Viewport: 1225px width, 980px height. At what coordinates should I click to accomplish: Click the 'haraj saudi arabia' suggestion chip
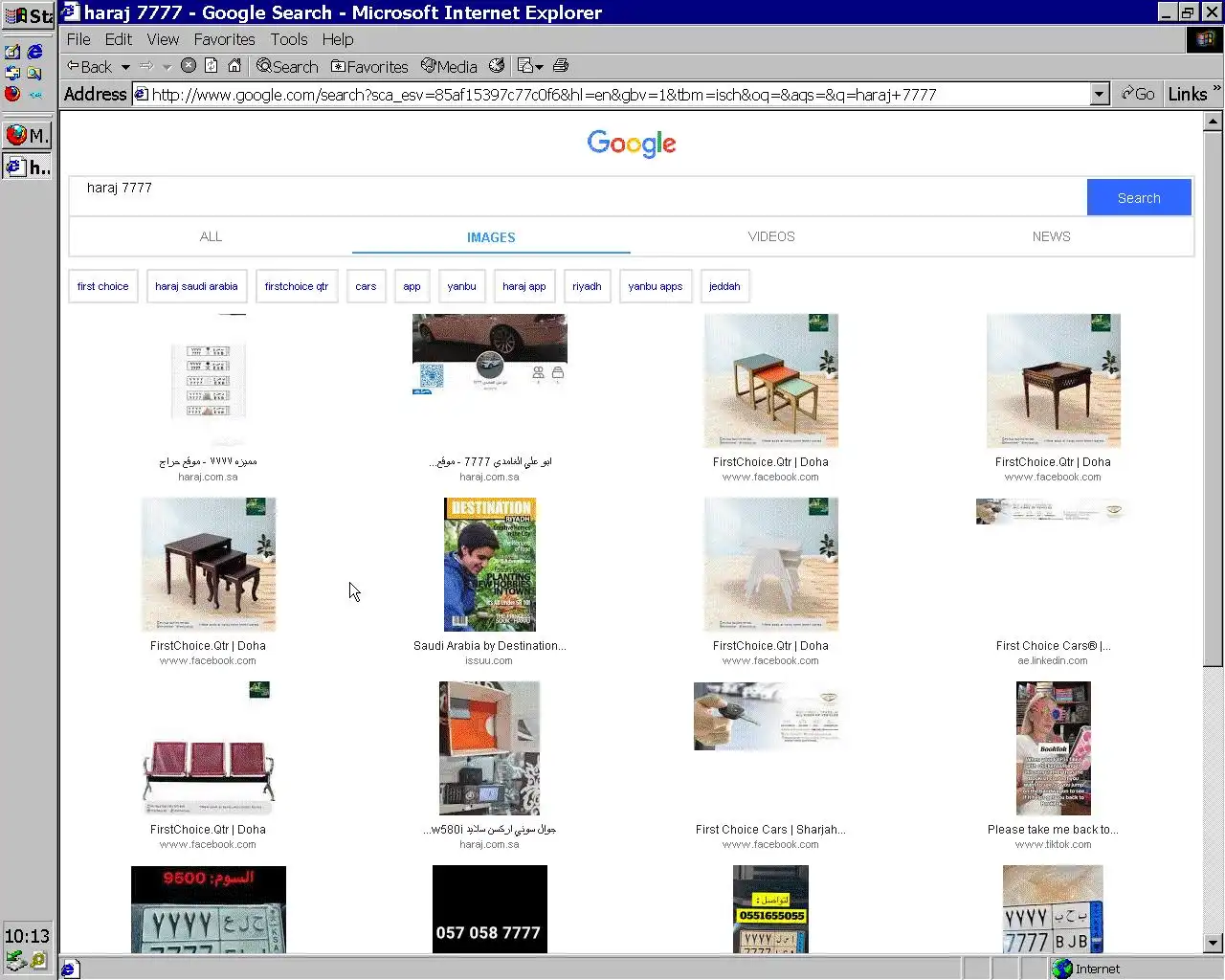point(196,286)
